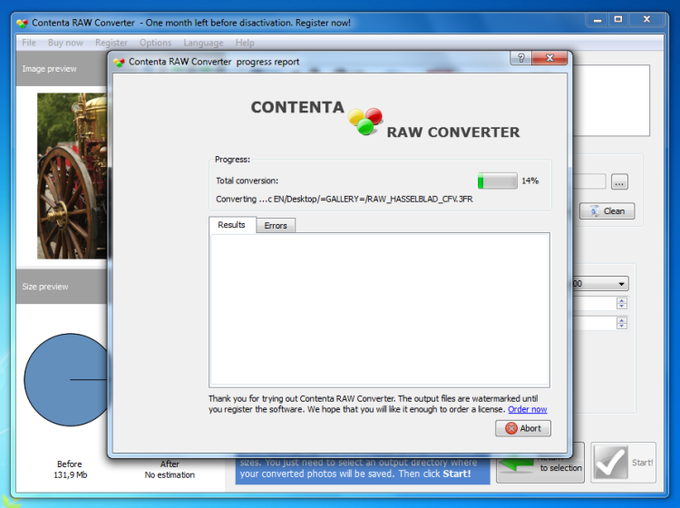Image resolution: width=680 pixels, height=508 pixels.
Task: Open the Help menu
Action: [245, 43]
